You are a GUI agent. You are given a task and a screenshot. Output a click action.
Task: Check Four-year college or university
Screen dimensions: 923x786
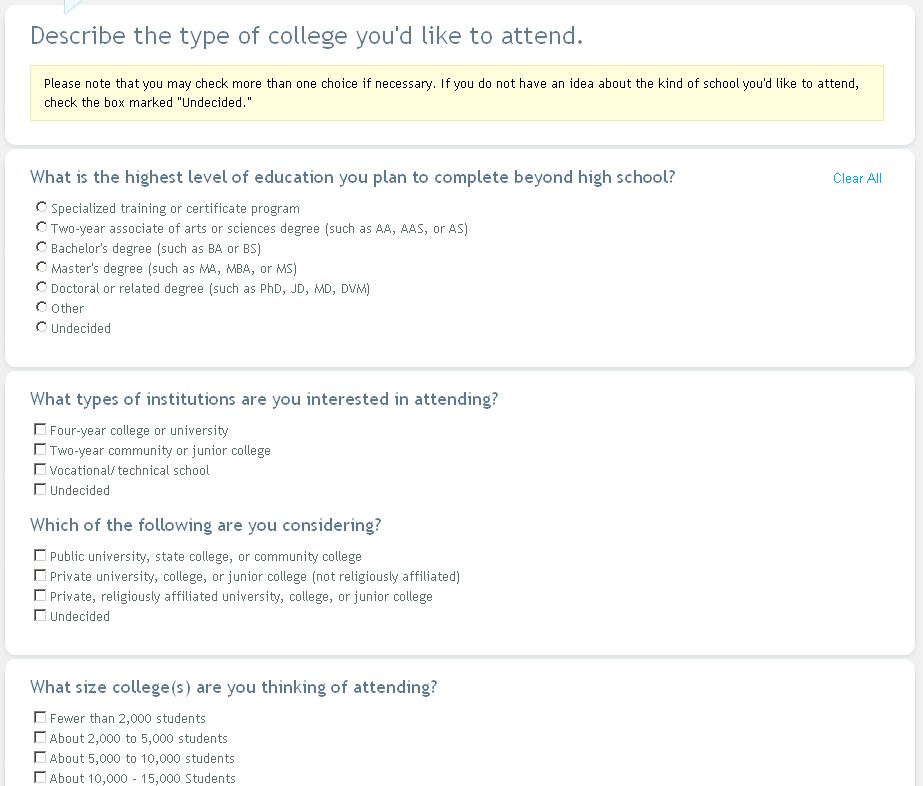(40, 430)
